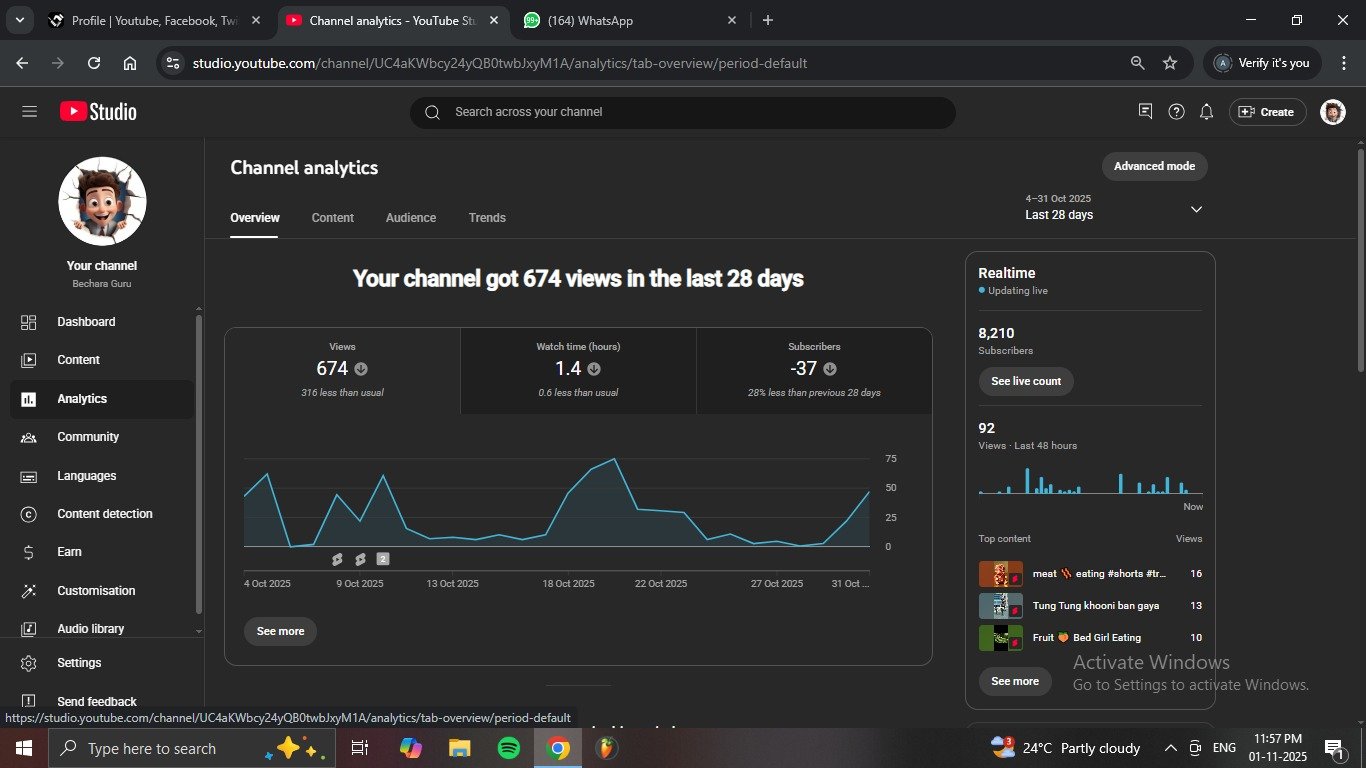Click the Analytics sidebar icon
The image size is (1366, 768).
(29, 399)
